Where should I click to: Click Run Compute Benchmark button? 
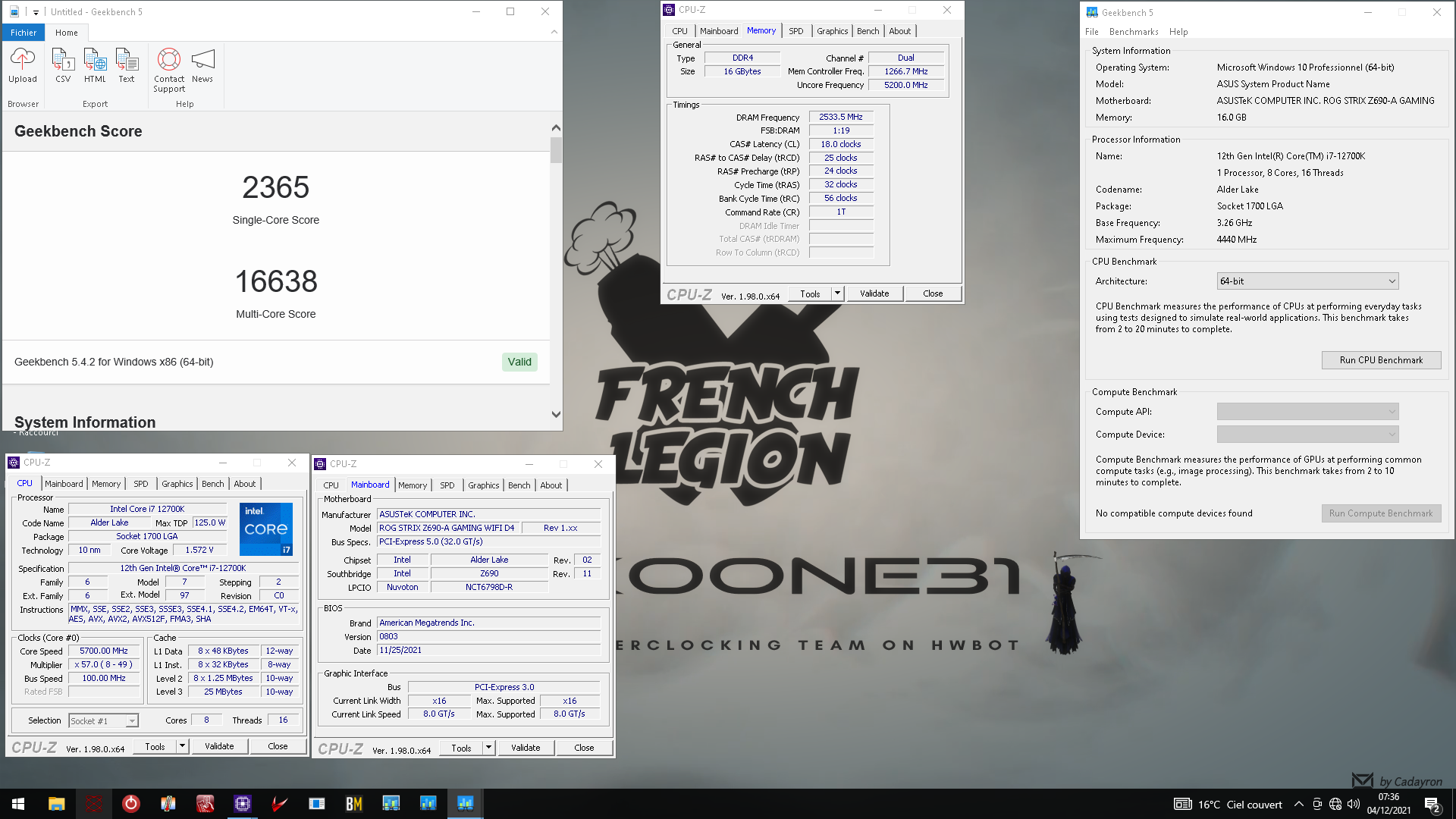pos(1381,513)
